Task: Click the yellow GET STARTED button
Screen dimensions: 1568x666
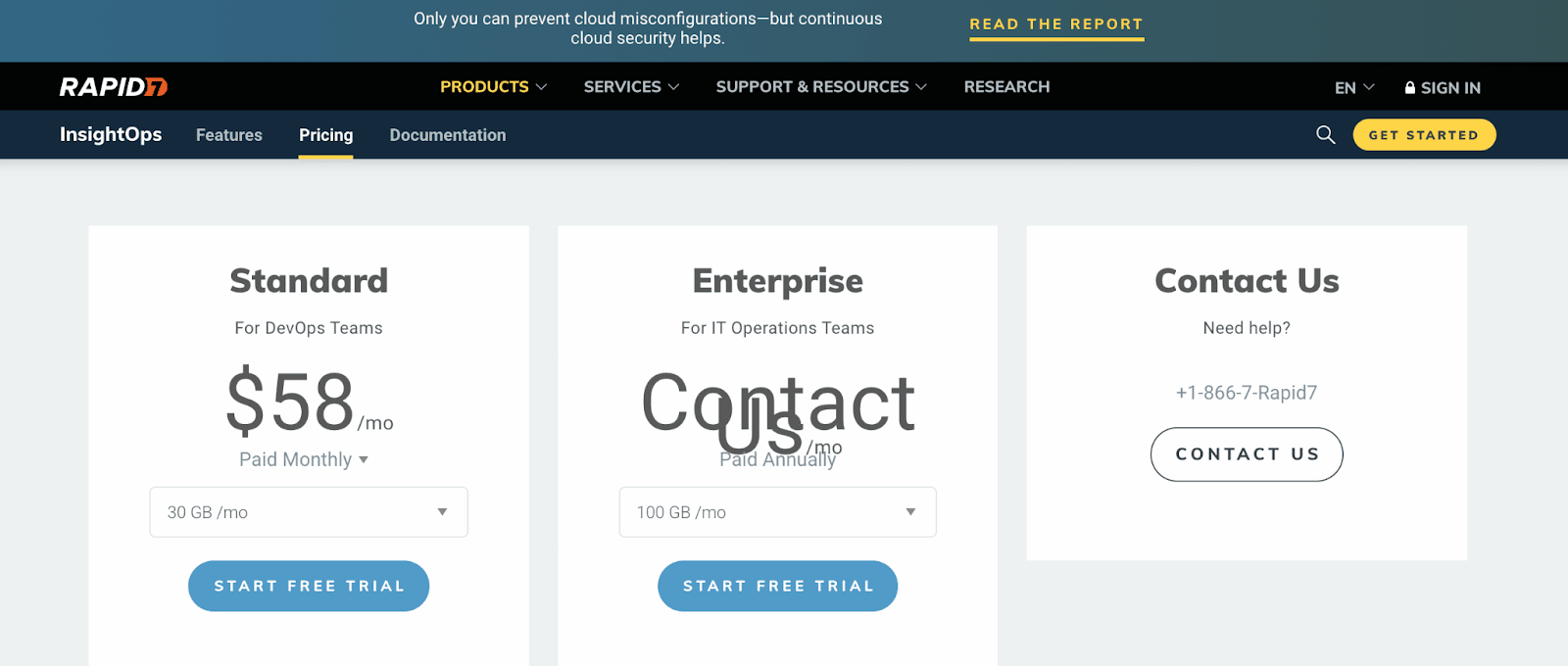Action: pyautogui.click(x=1424, y=135)
